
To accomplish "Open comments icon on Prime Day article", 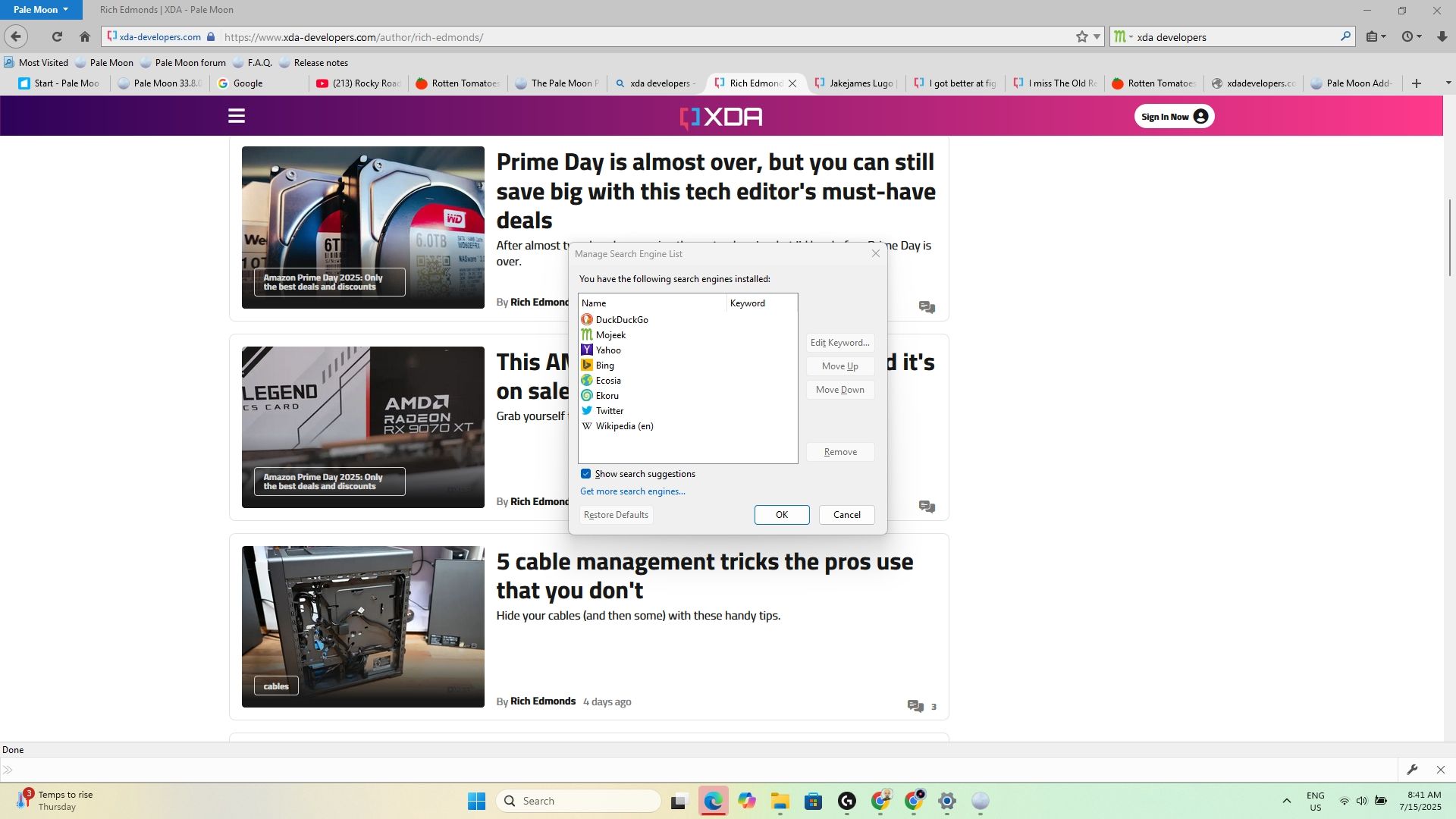I will 927,307.
